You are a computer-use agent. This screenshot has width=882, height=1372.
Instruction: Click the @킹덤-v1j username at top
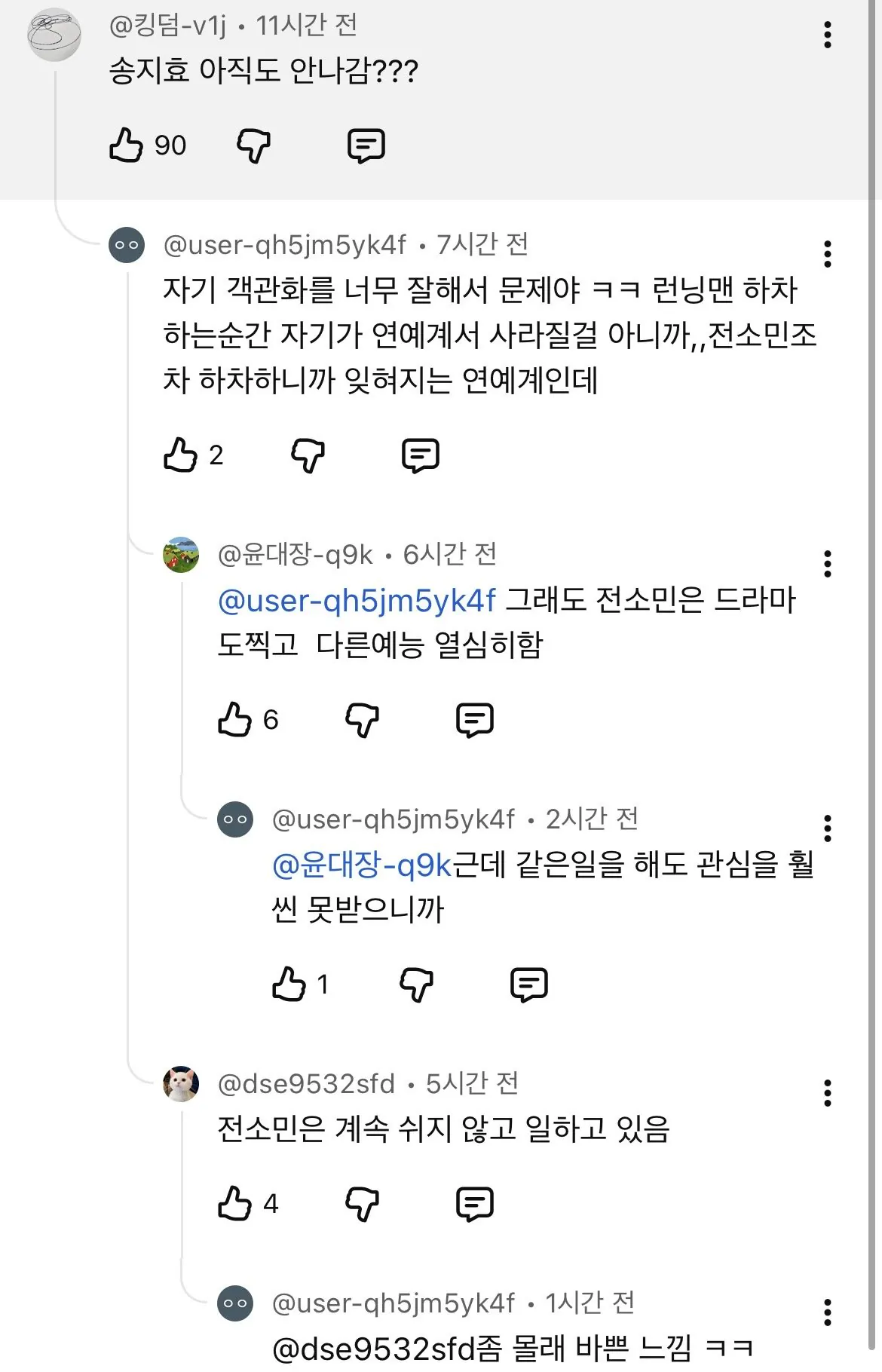click(167, 26)
